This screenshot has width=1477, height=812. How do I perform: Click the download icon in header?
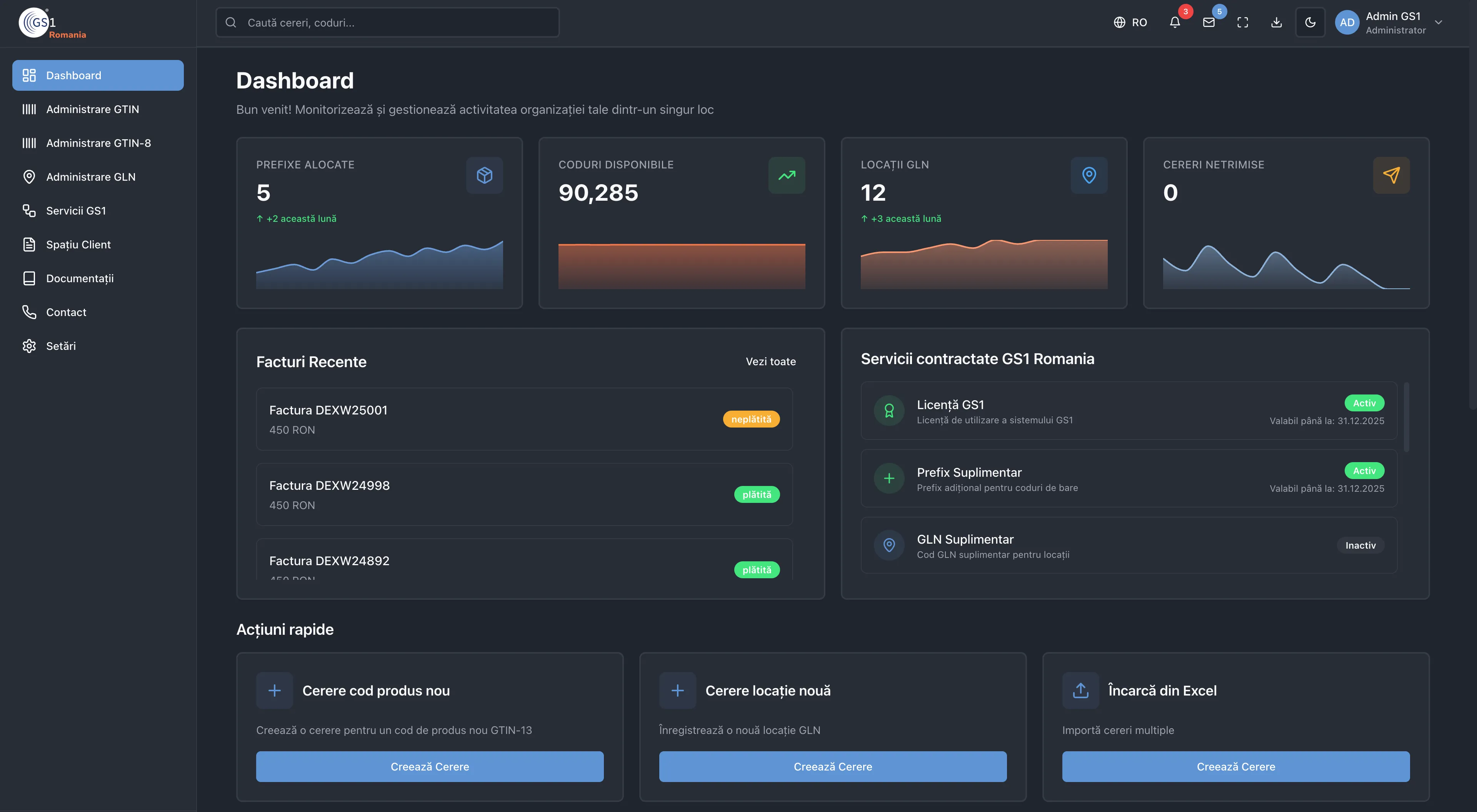tap(1276, 22)
